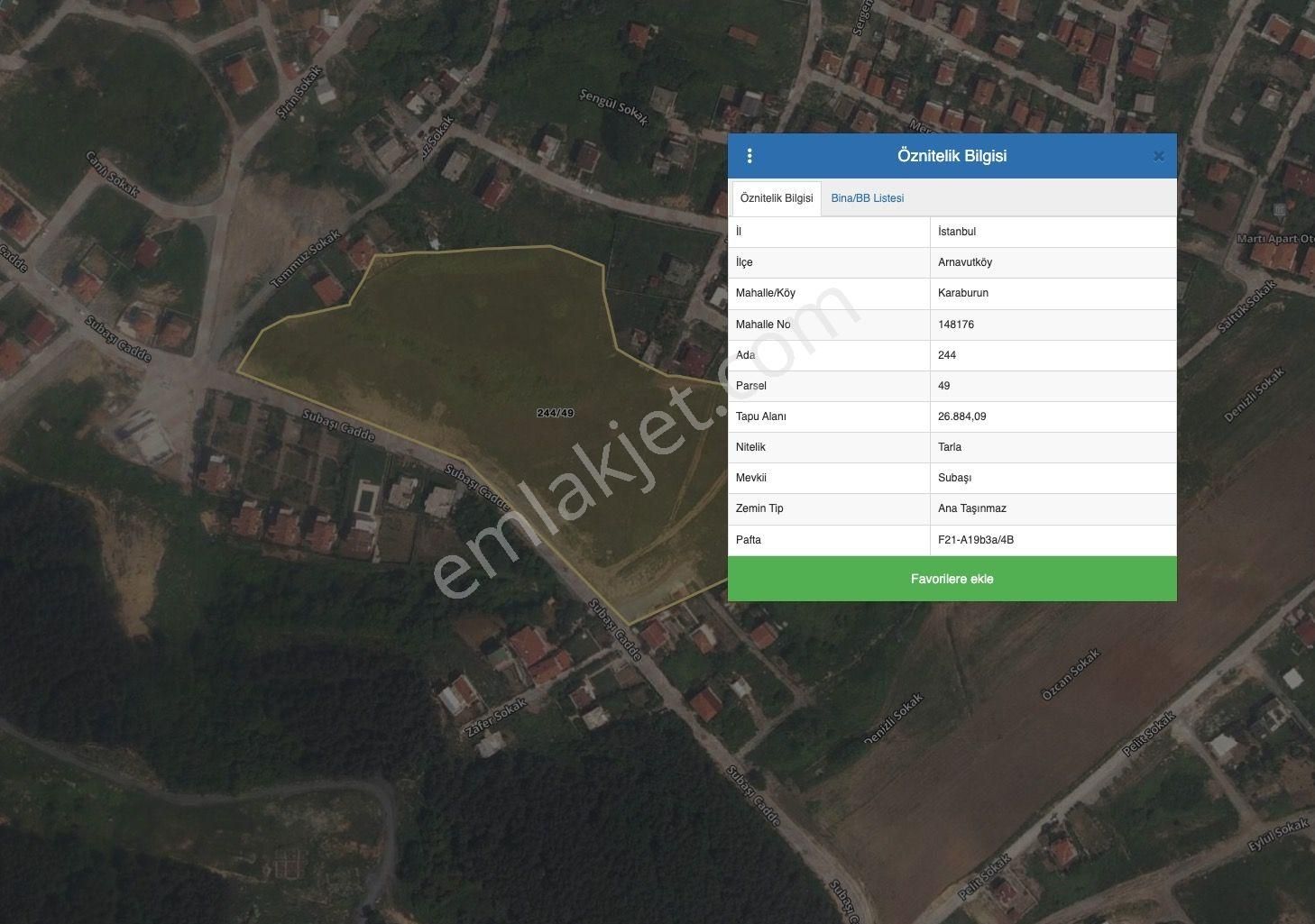Close the Öznitelik Bilgisi popup
This screenshot has height=924, width=1315.
[x=1158, y=155]
